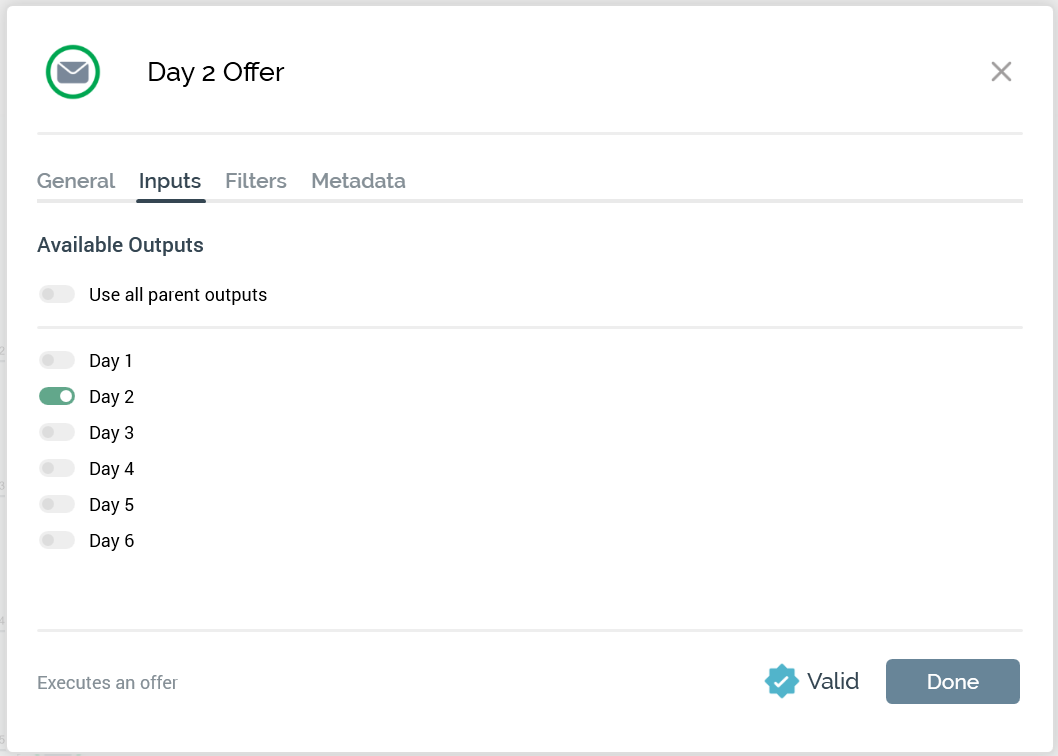The width and height of the screenshot is (1058, 756).
Task: Toggle the Day 5 output on
Action: click(57, 504)
